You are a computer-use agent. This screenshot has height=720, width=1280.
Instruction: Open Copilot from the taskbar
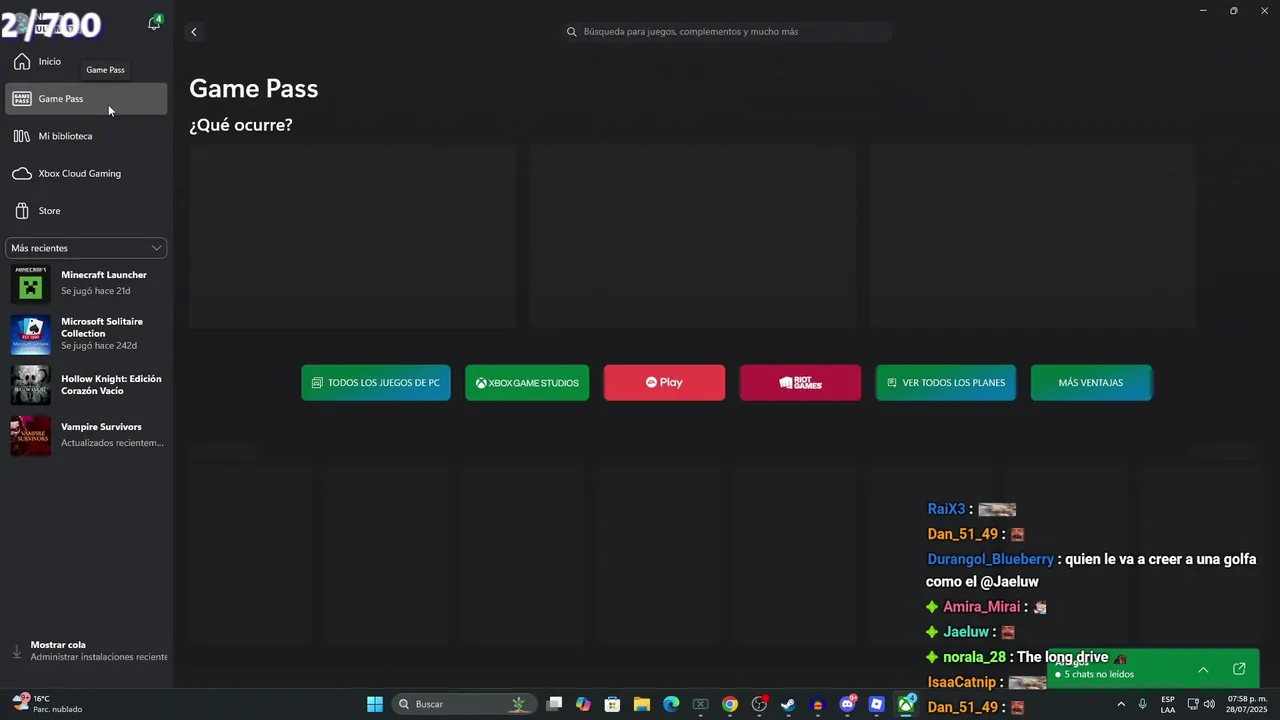coord(584,704)
